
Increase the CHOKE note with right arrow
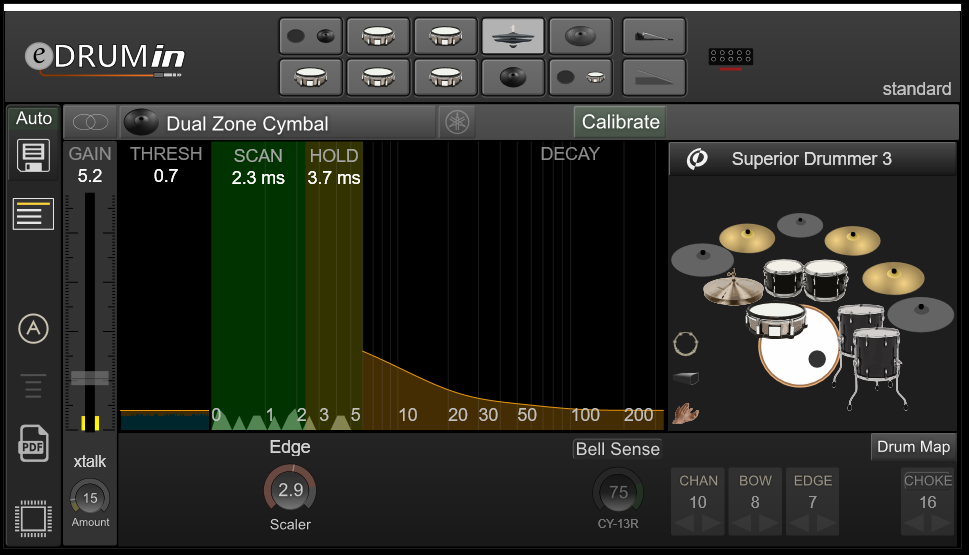click(941, 524)
